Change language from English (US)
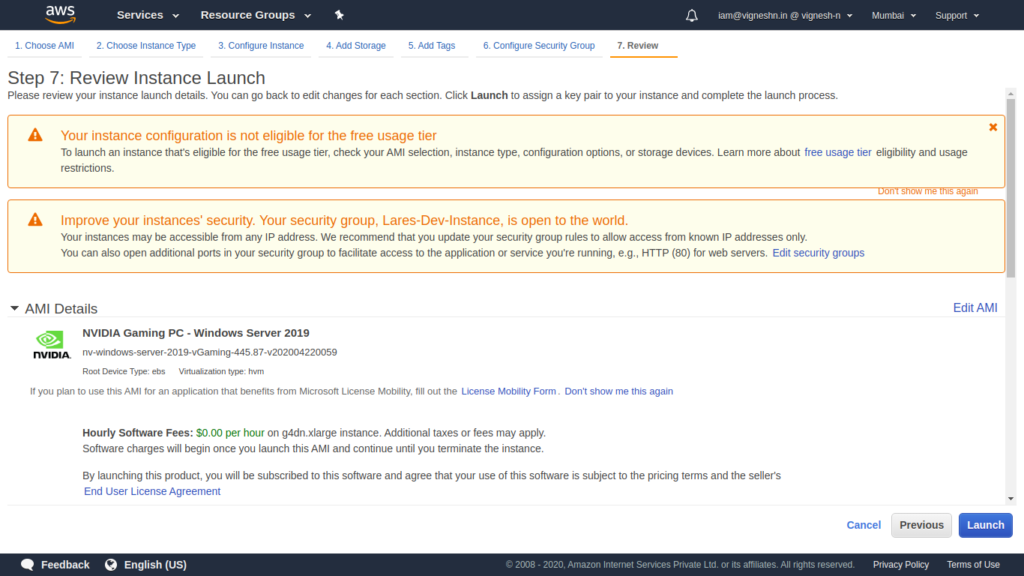The height and width of the screenshot is (576, 1024). coord(155,565)
